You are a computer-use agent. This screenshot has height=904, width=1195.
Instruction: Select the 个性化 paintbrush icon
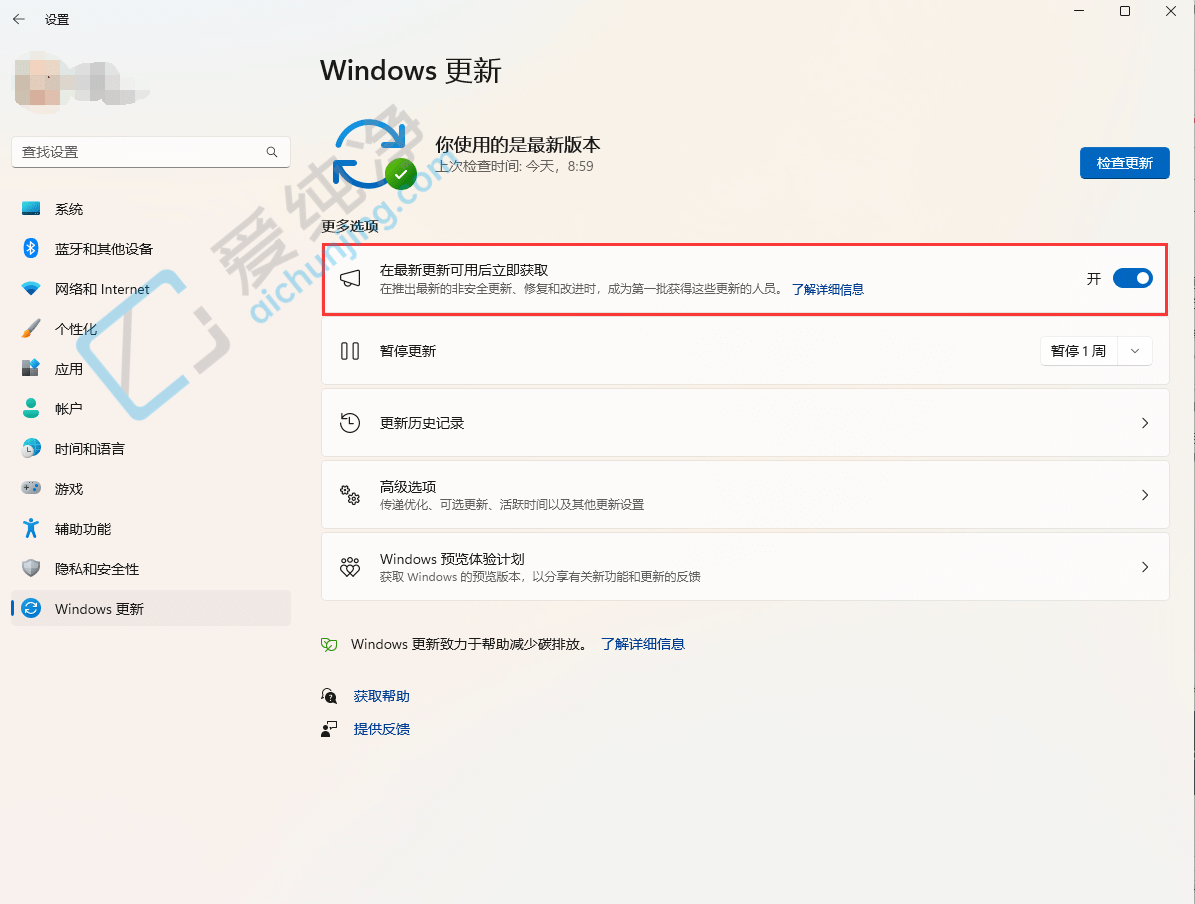(x=28, y=328)
